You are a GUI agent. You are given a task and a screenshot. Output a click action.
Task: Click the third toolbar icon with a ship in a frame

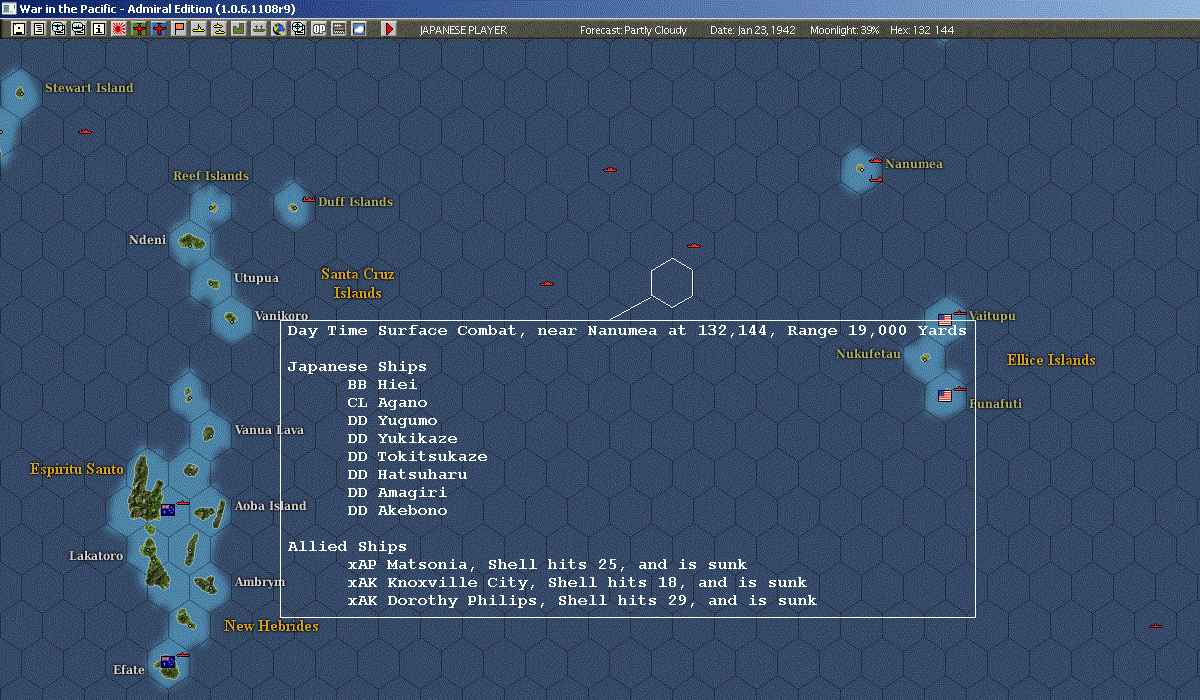click(59, 29)
